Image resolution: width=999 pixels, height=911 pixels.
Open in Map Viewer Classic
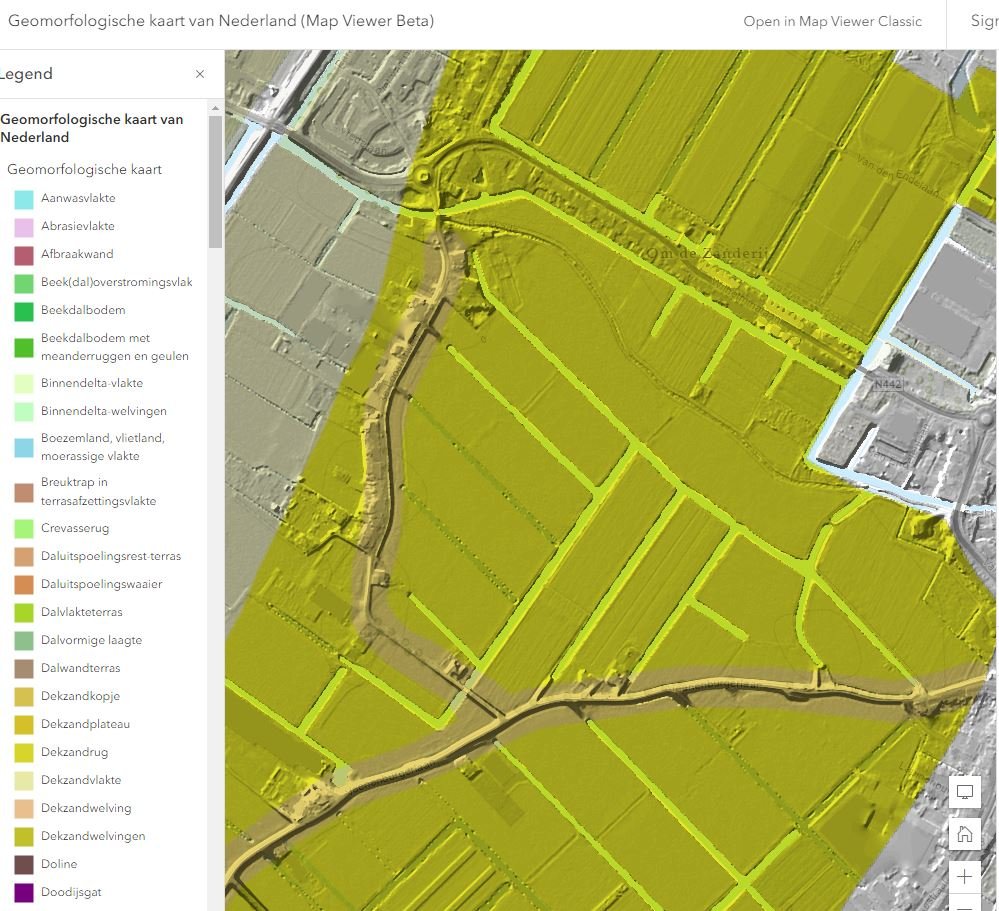coord(832,21)
